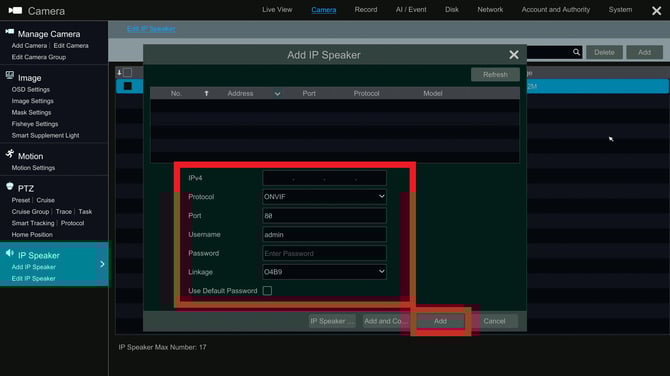Click the Enter Password field

324,253
